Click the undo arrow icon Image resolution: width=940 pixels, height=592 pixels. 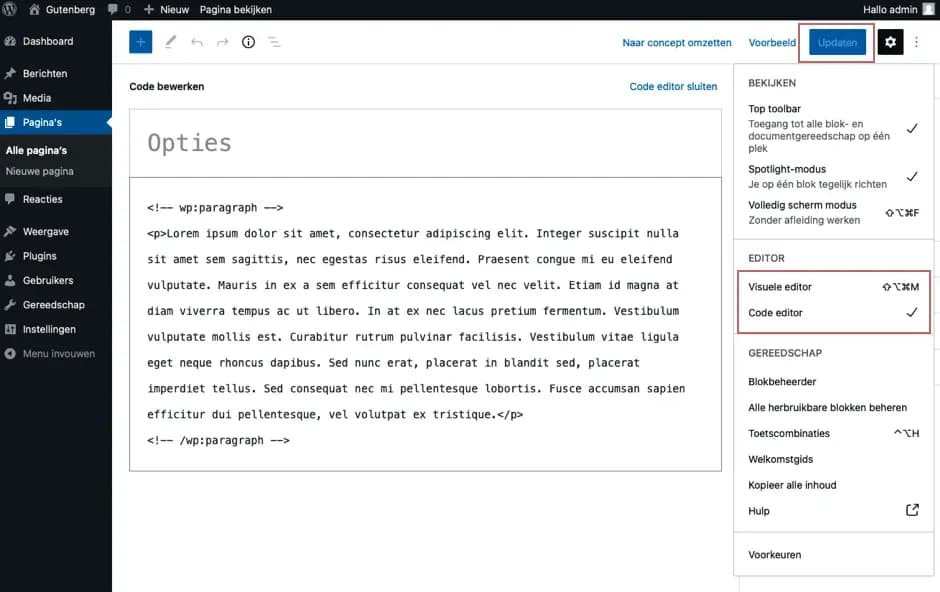(197, 42)
